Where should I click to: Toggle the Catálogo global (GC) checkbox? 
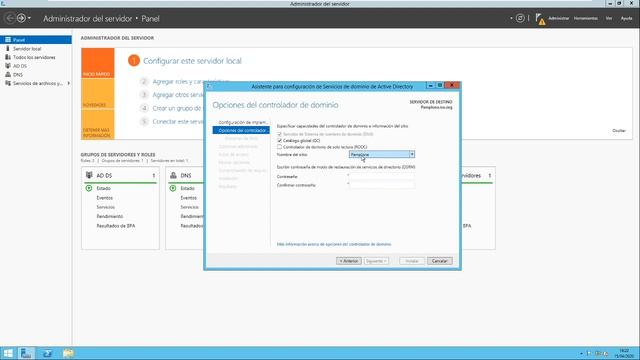[280, 140]
